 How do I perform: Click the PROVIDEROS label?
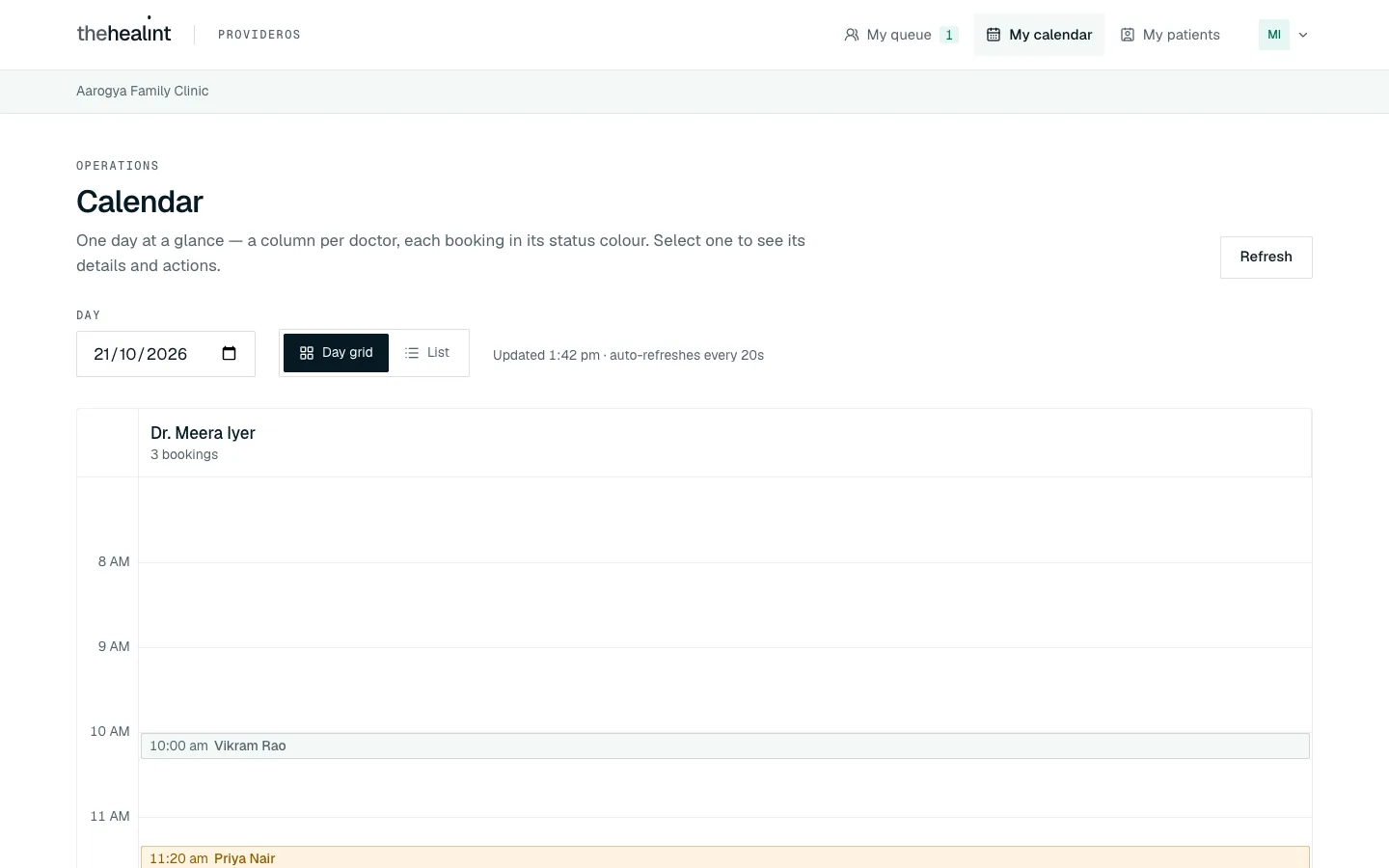click(x=259, y=35)
